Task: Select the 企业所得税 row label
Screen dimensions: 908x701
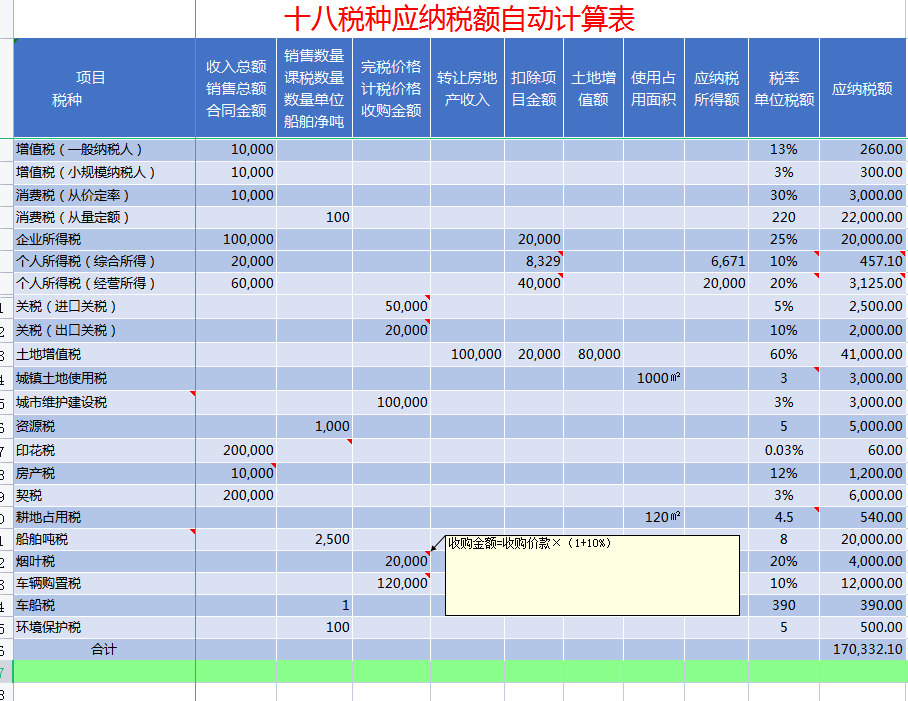Action: pos(104,239)
